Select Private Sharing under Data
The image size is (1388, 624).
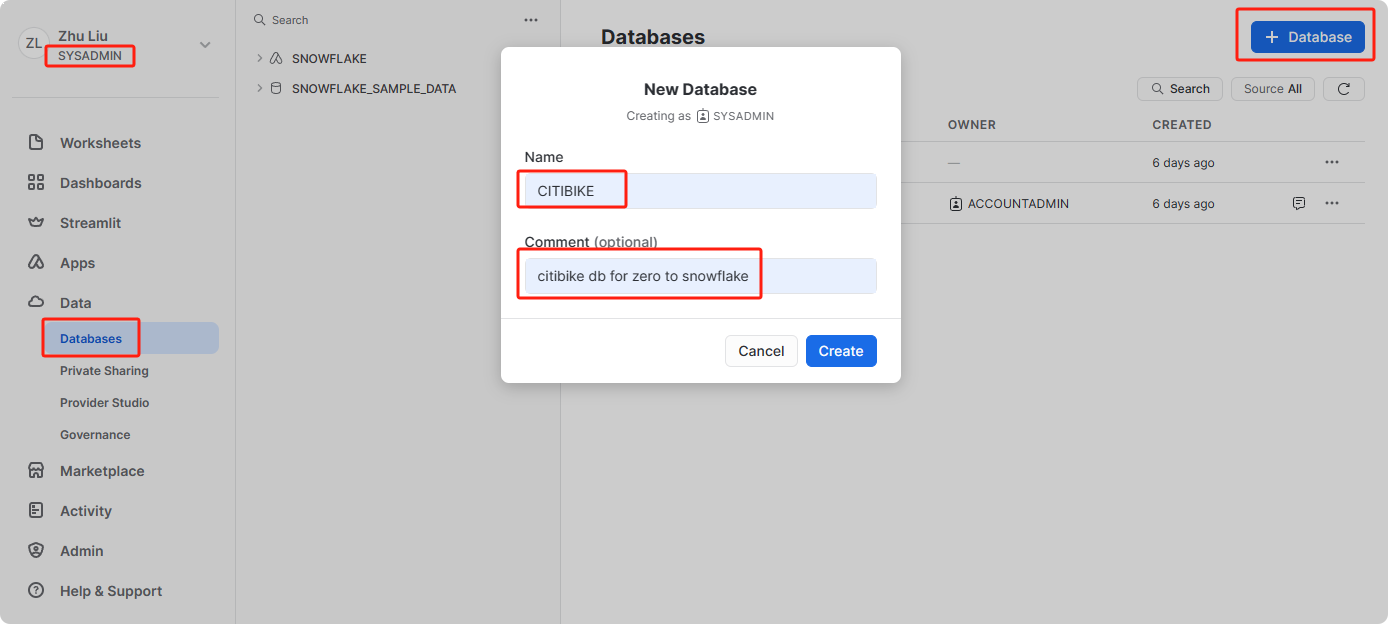(104, 371)
